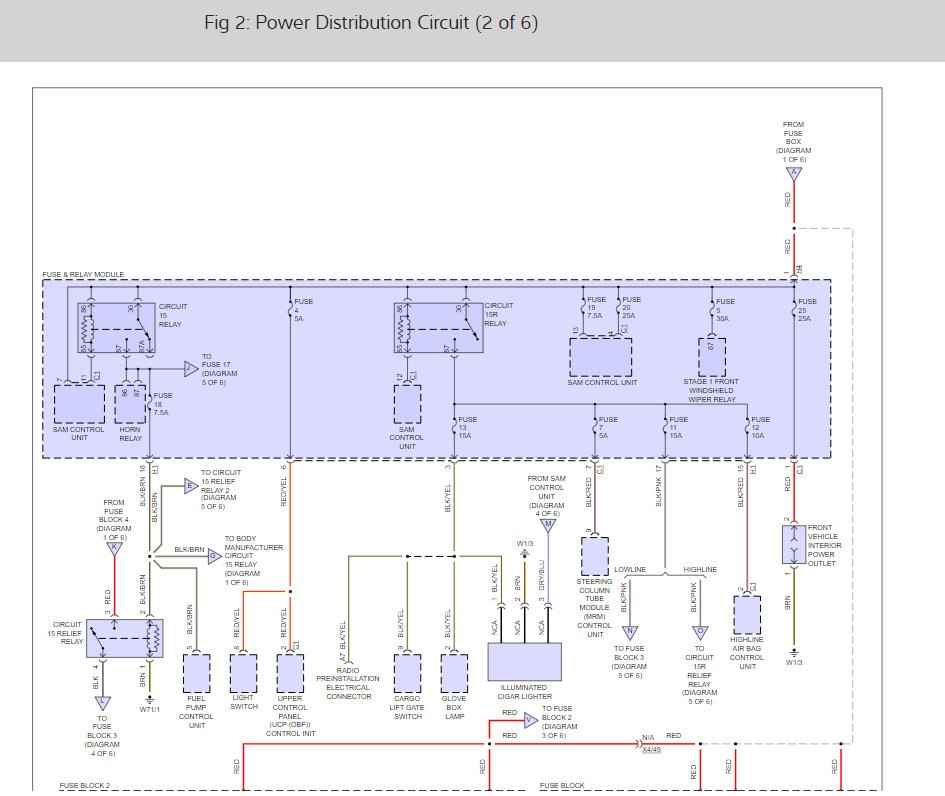Click connector E to Circuit 15 Relief Relay 2
Screen dimensions: 945x796
pyautogui.click(x=190, y=486)
